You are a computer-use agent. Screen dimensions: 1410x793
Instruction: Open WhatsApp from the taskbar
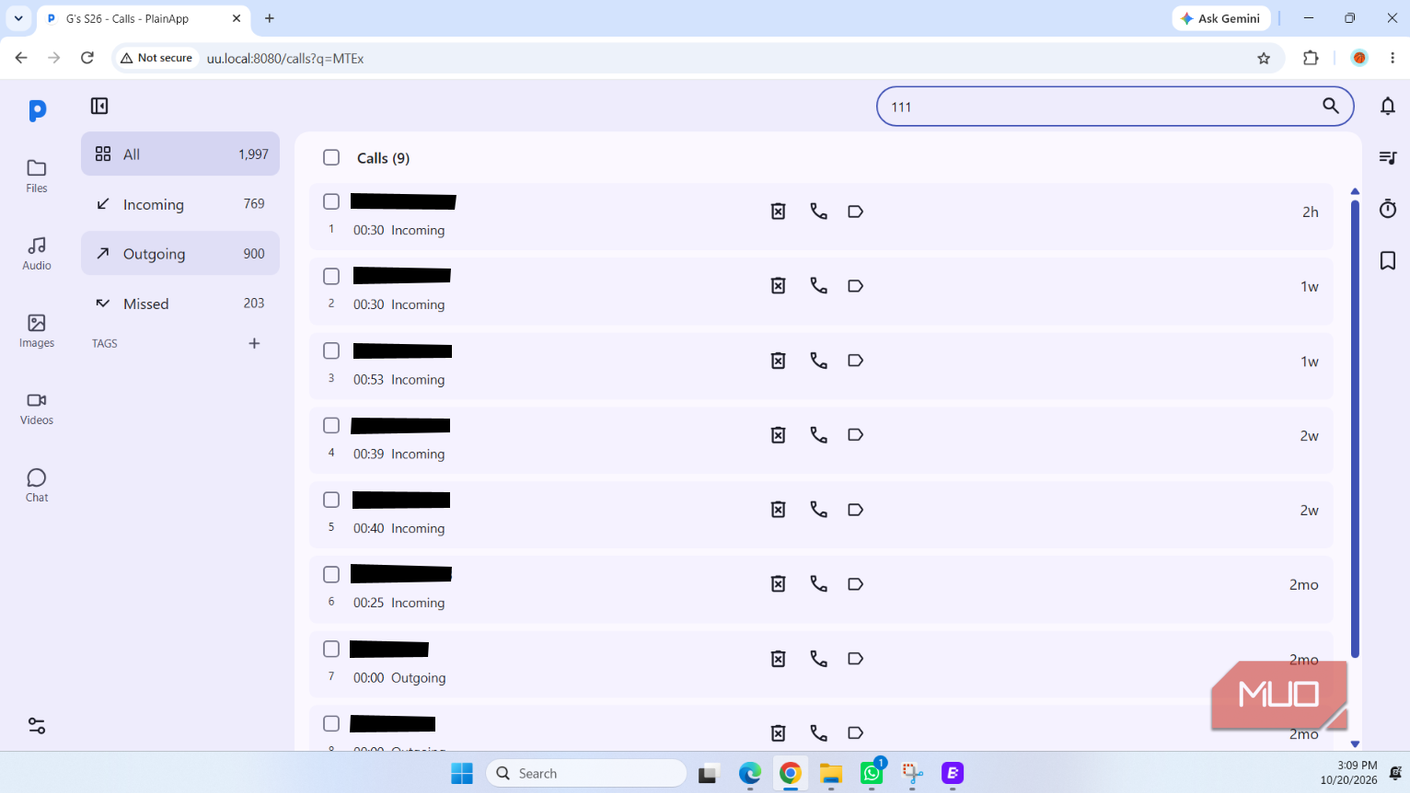pyautogui.click(x=872, y=773)
